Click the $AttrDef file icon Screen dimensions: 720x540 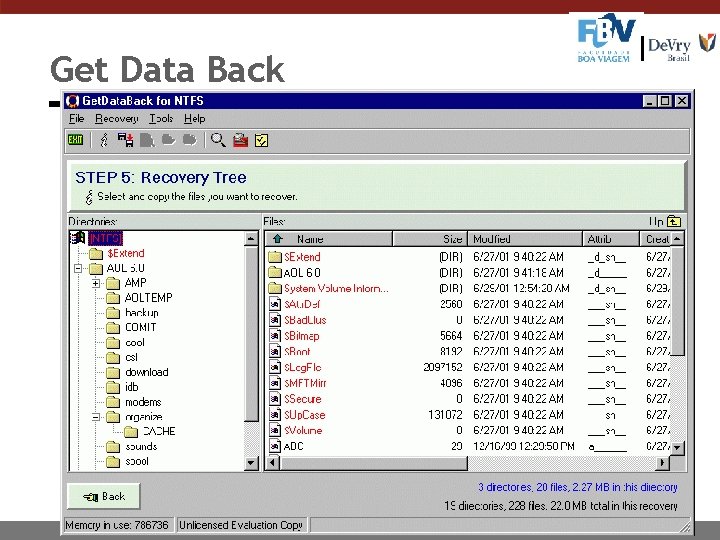coord(275,304)
